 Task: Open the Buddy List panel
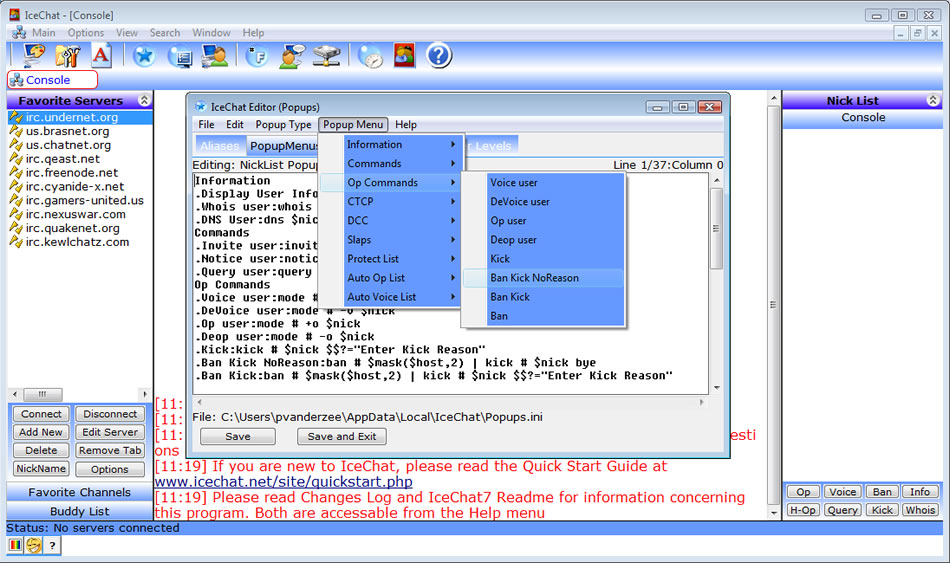[x=79, y=511]
